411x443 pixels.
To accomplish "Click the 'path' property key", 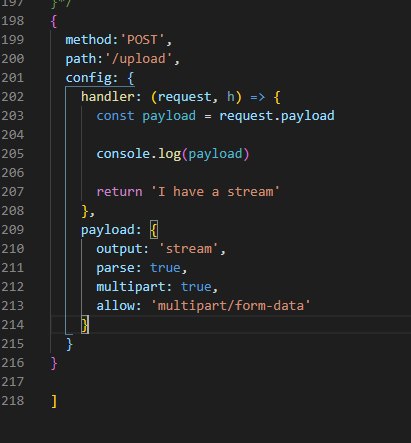I will [81, 59].
